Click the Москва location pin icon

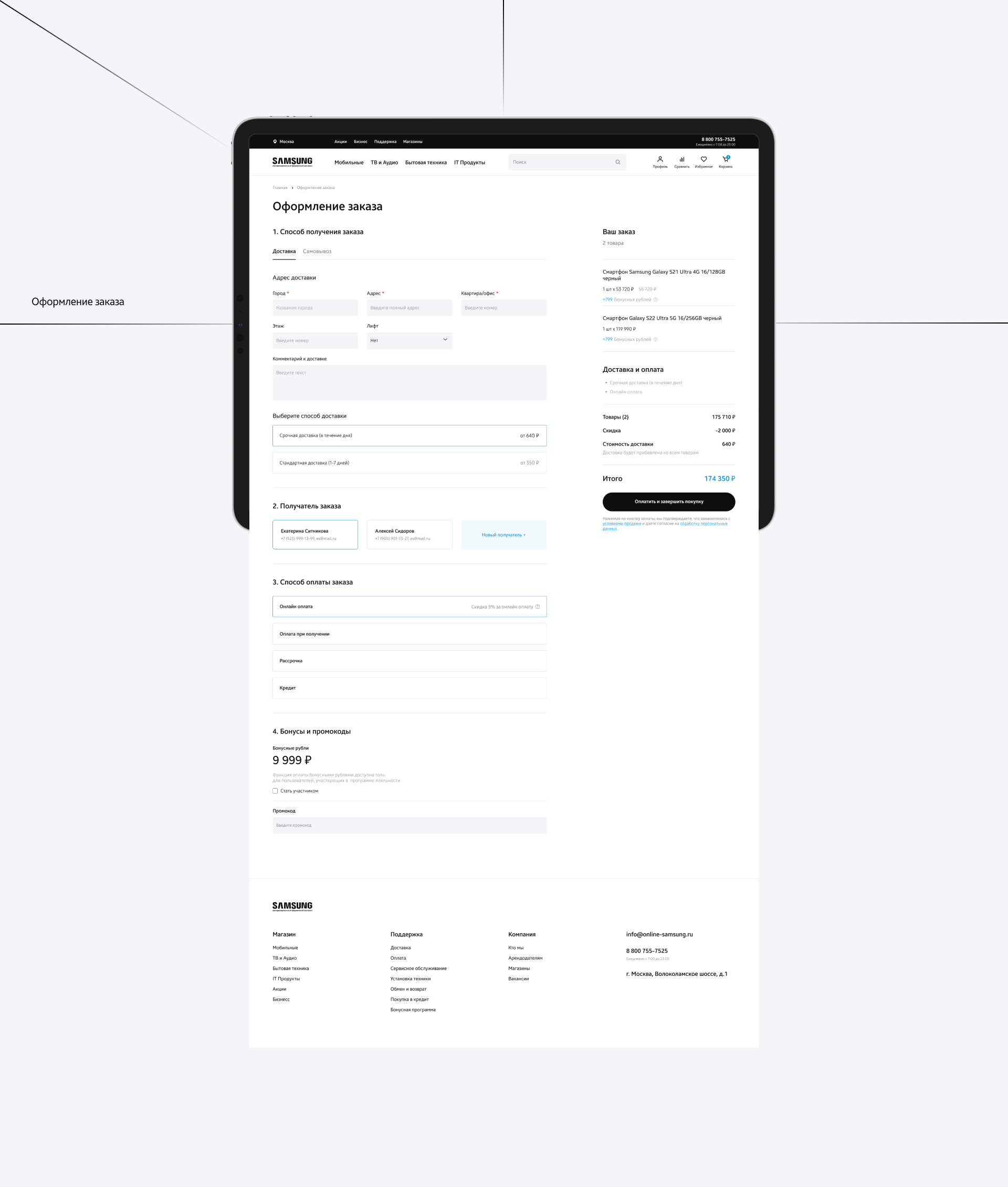click(x=275, y=142)
